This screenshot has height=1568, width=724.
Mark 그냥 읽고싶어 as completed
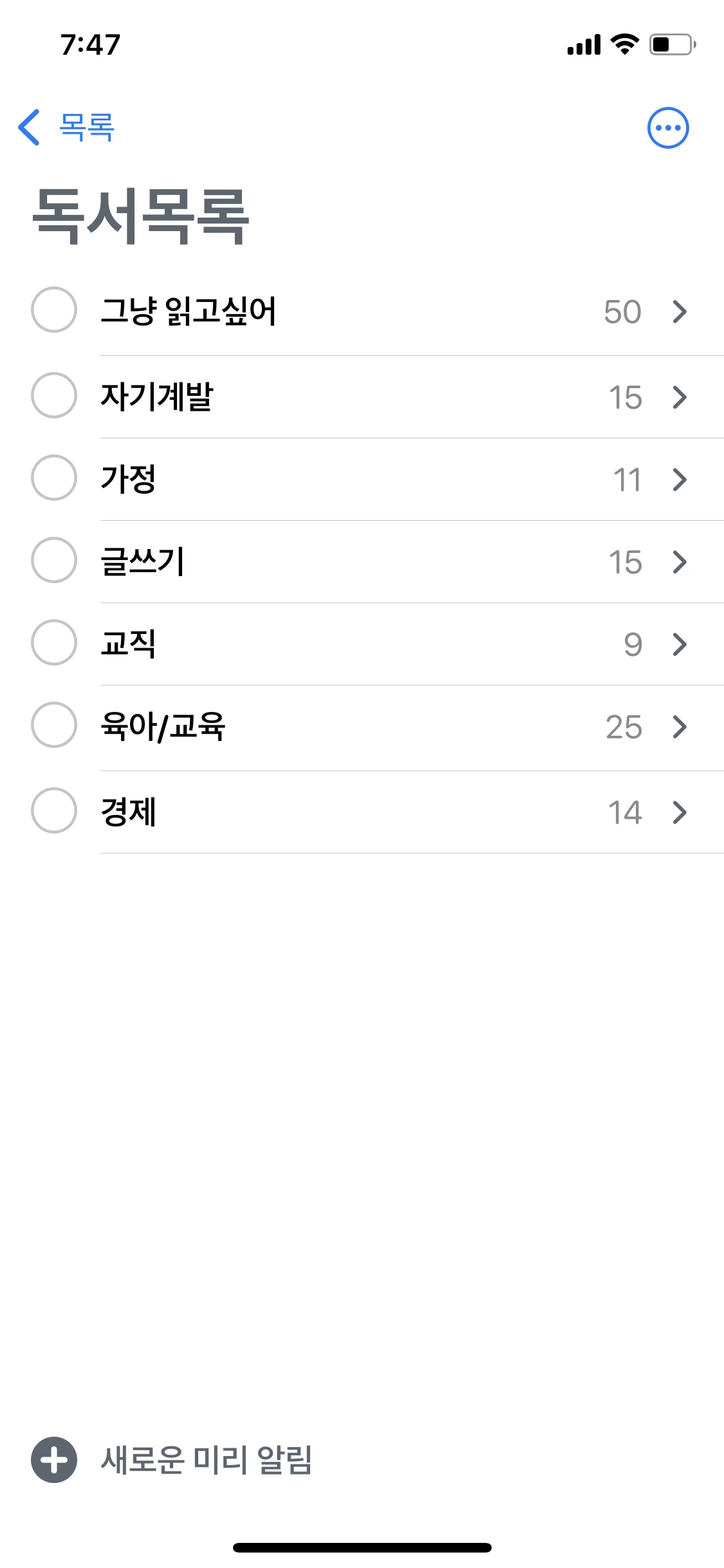click(x=54, y=310)
